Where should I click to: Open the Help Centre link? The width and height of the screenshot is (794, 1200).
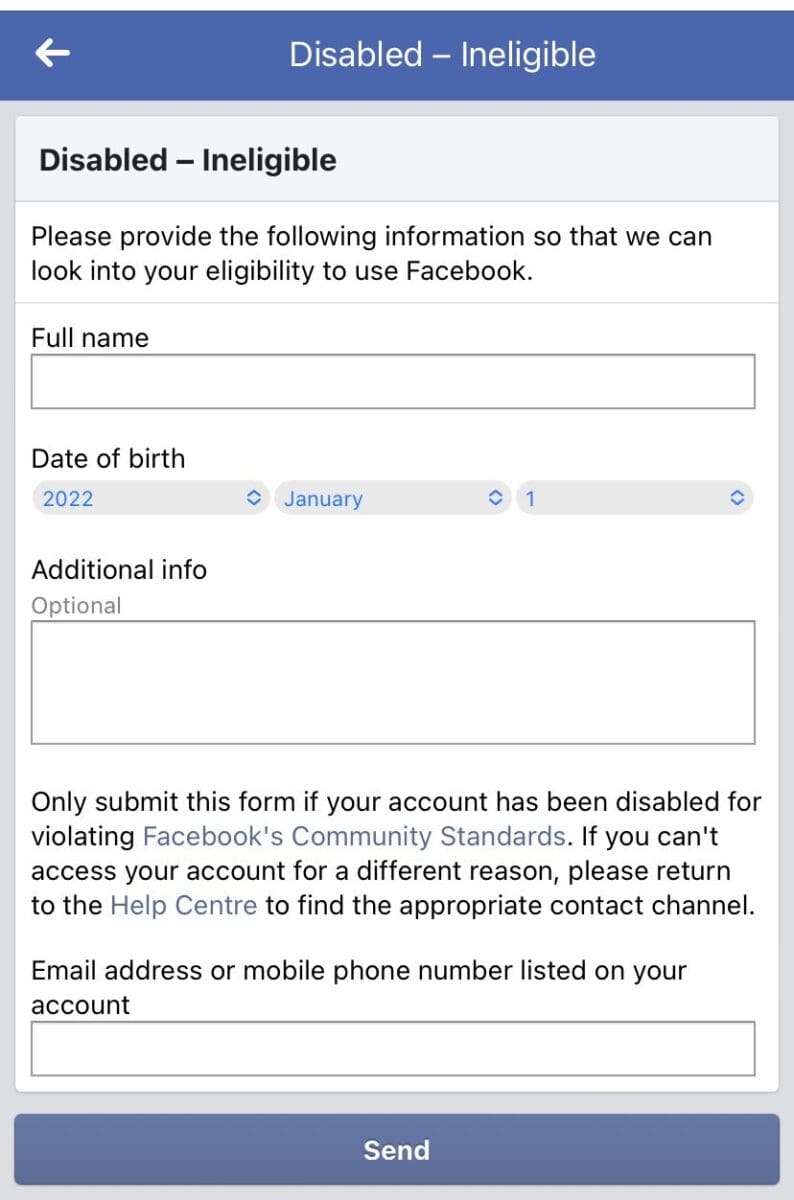(x=183, y=906)
